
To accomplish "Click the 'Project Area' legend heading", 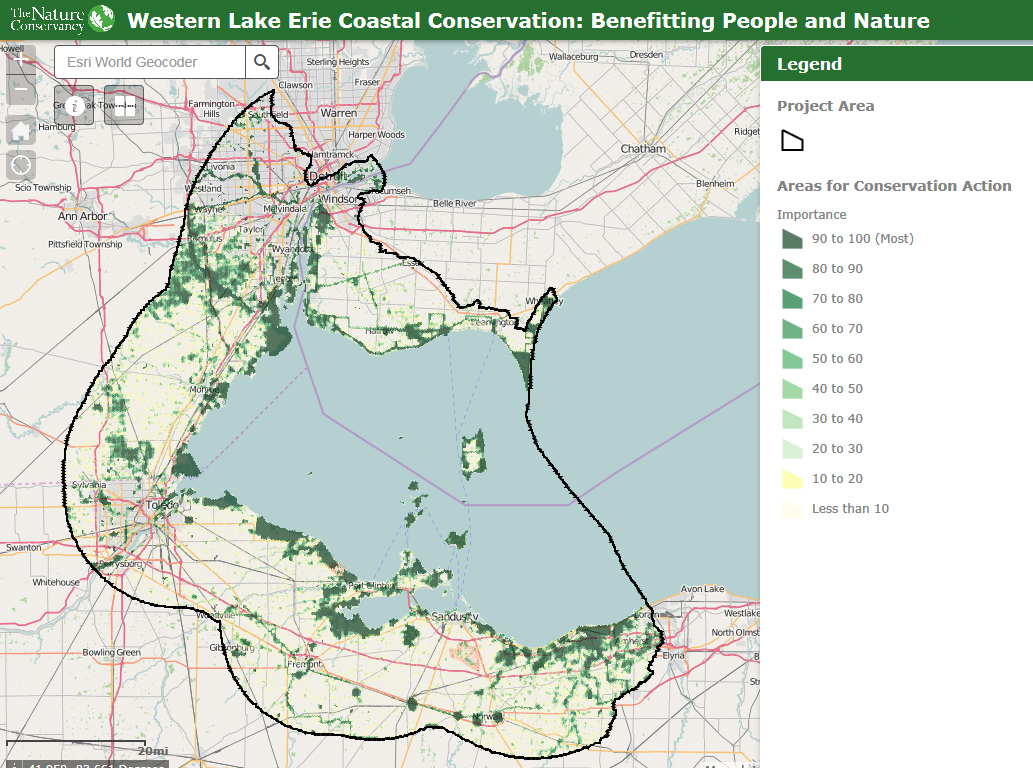I will pos(825,106).
